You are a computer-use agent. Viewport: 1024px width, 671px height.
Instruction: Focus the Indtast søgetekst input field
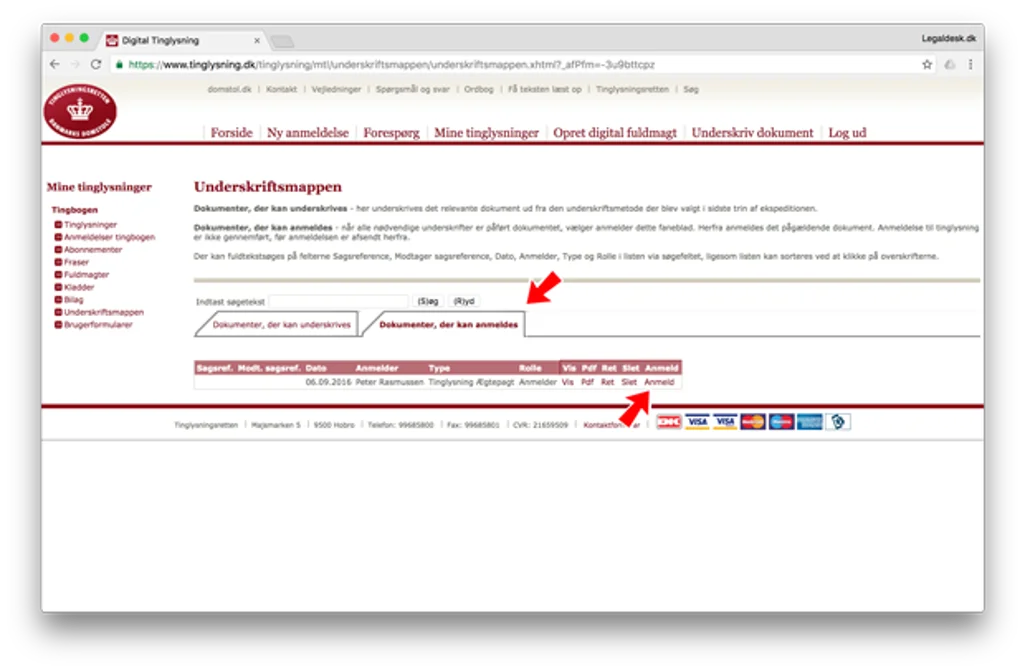tap(338, 301)
